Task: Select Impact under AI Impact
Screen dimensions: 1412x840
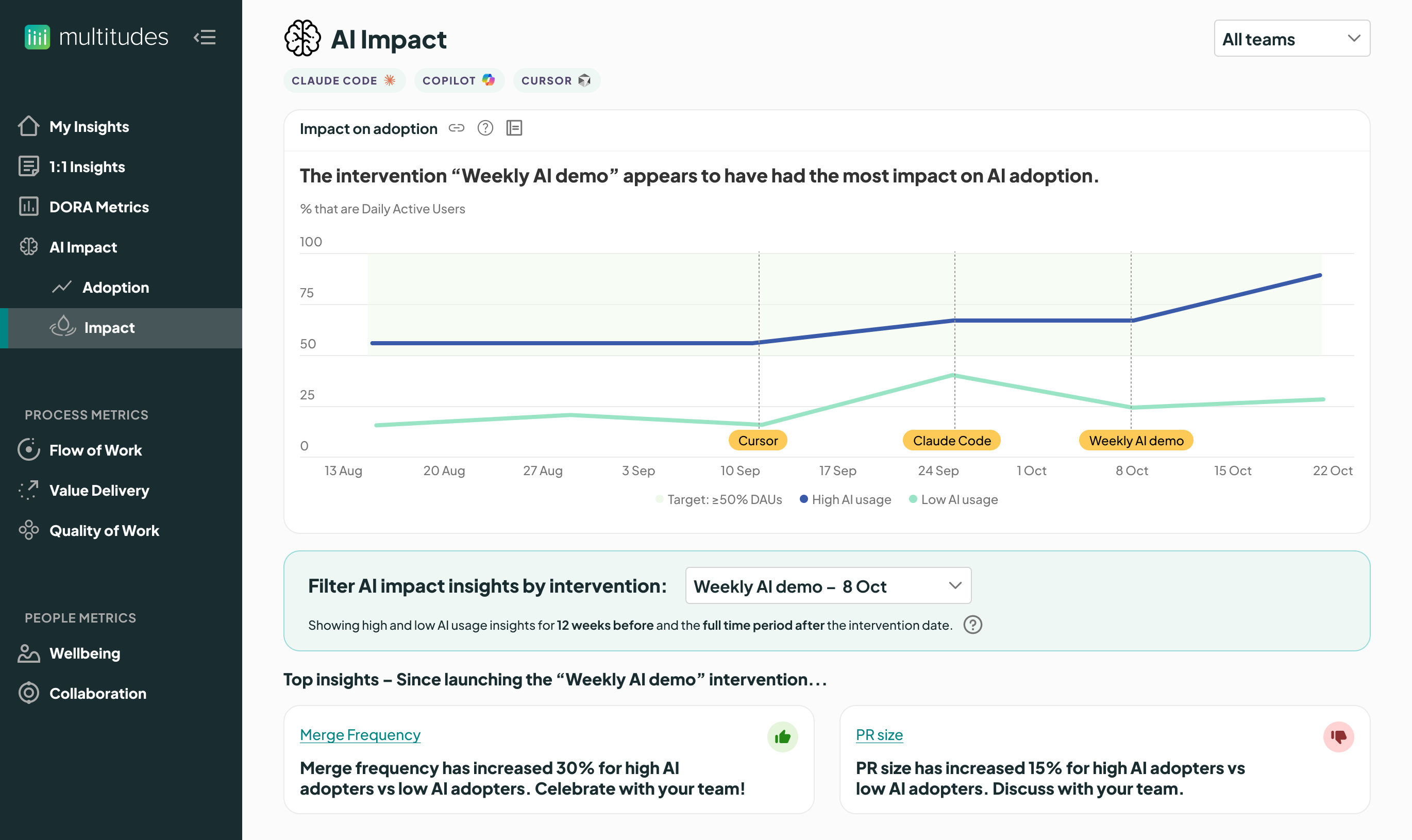Action: 109,328
